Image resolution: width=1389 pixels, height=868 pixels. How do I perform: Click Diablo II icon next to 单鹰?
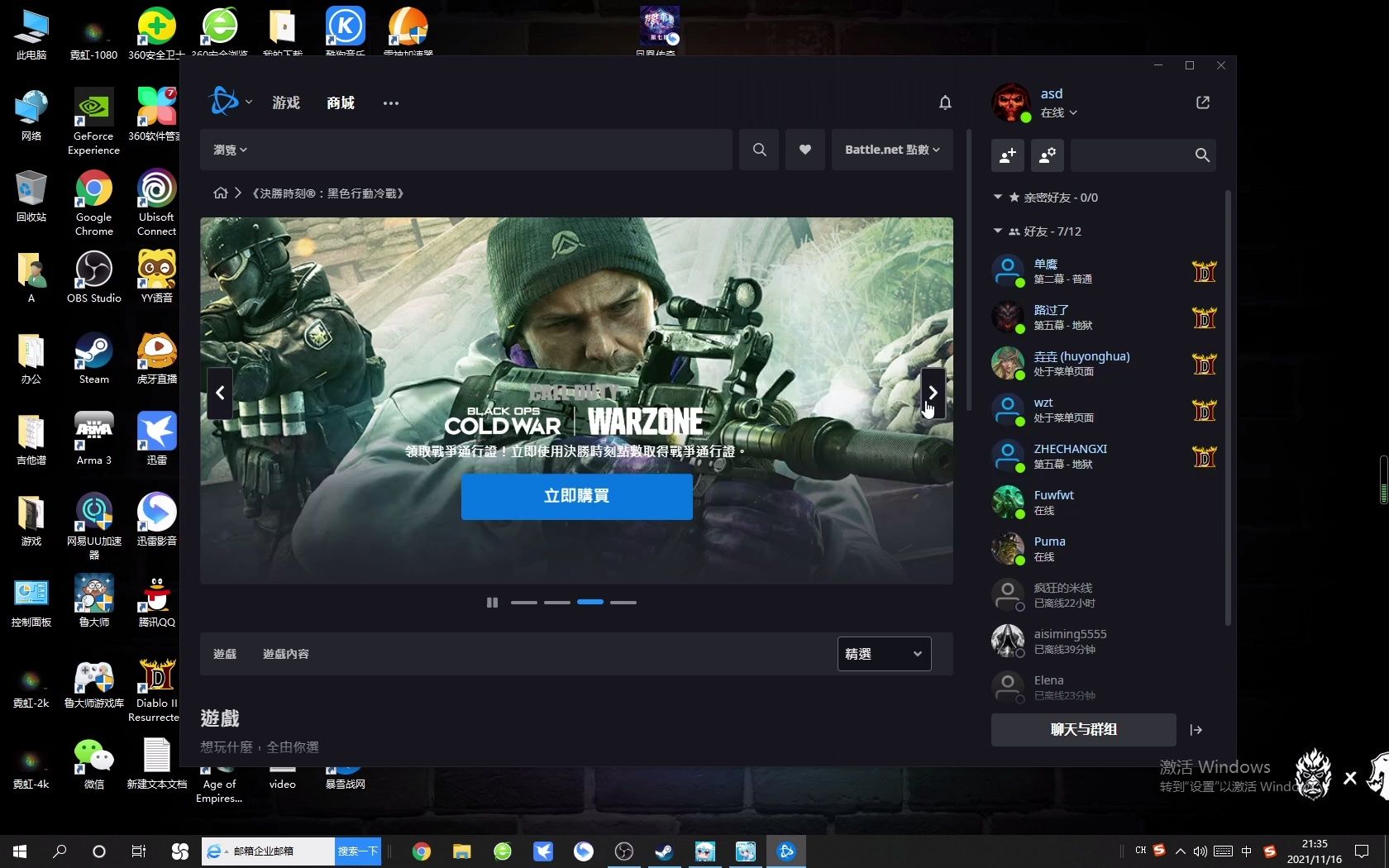(1204, 271)
